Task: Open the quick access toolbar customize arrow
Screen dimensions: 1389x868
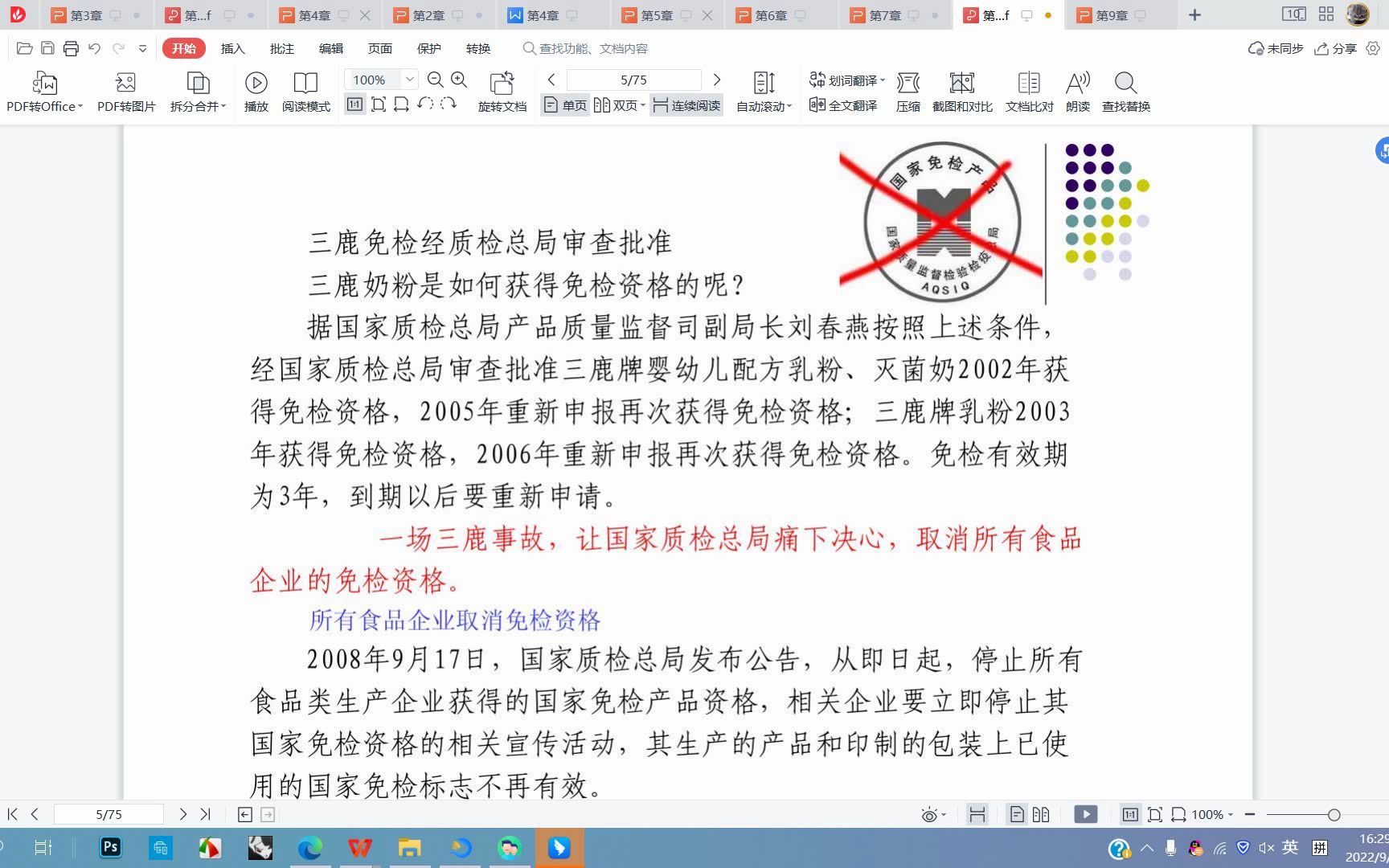Action: coord(142,48)
